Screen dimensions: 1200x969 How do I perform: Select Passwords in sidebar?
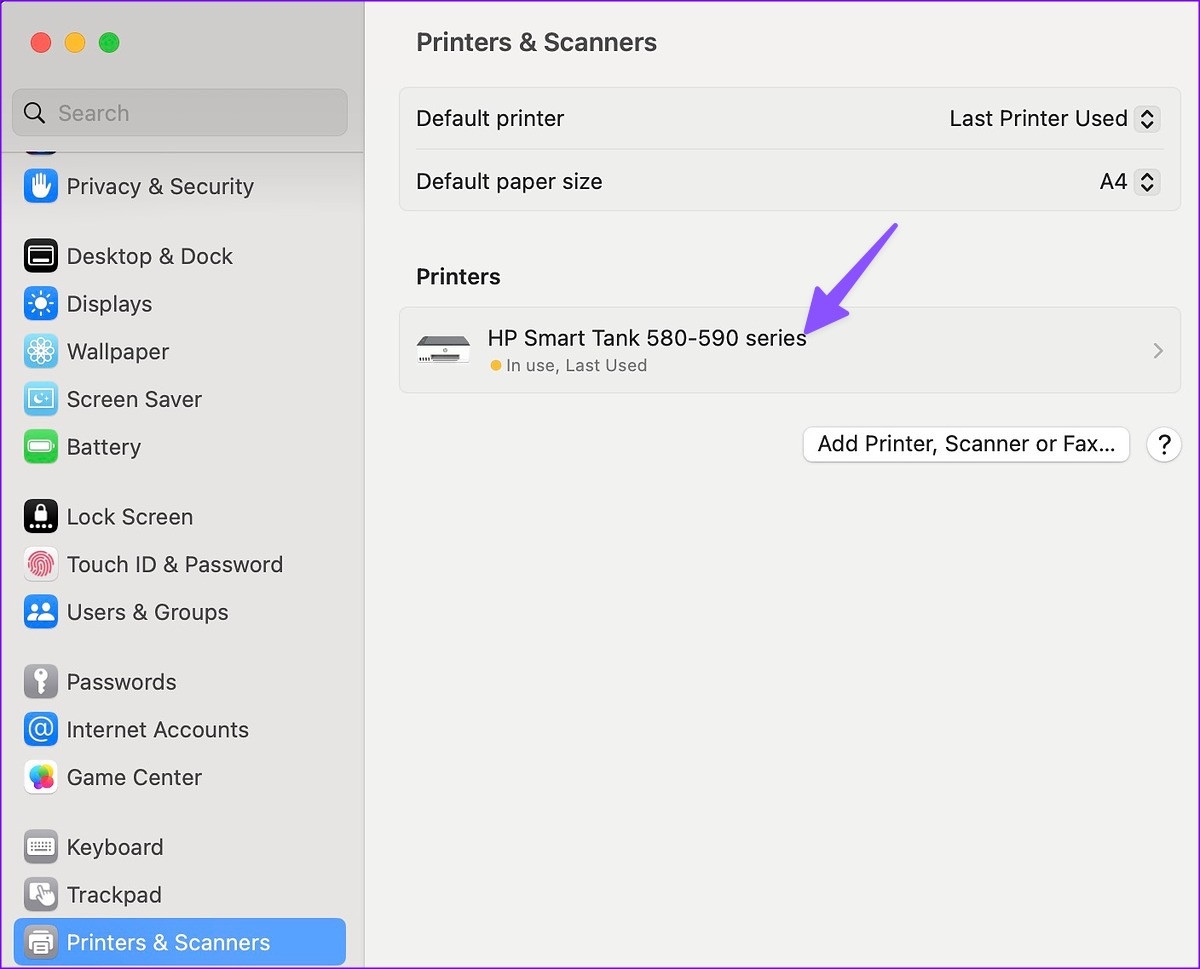(x=121, y=682)
